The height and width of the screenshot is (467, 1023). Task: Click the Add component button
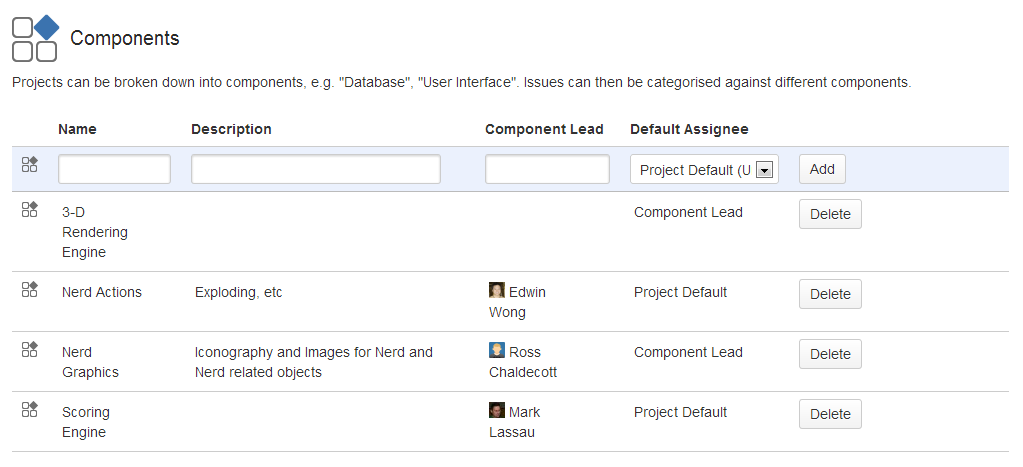point(822,169)
